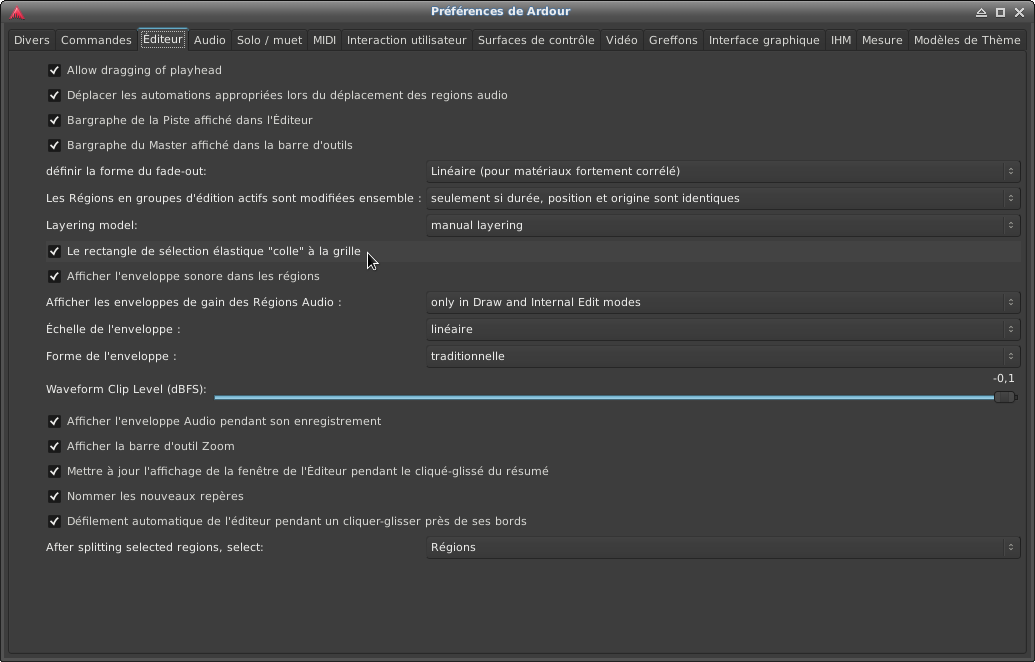Image resolution: width=1035 pixels, height=662 pixels.
Task: Open the Solo / muet tab
Action: coord(269,40)
